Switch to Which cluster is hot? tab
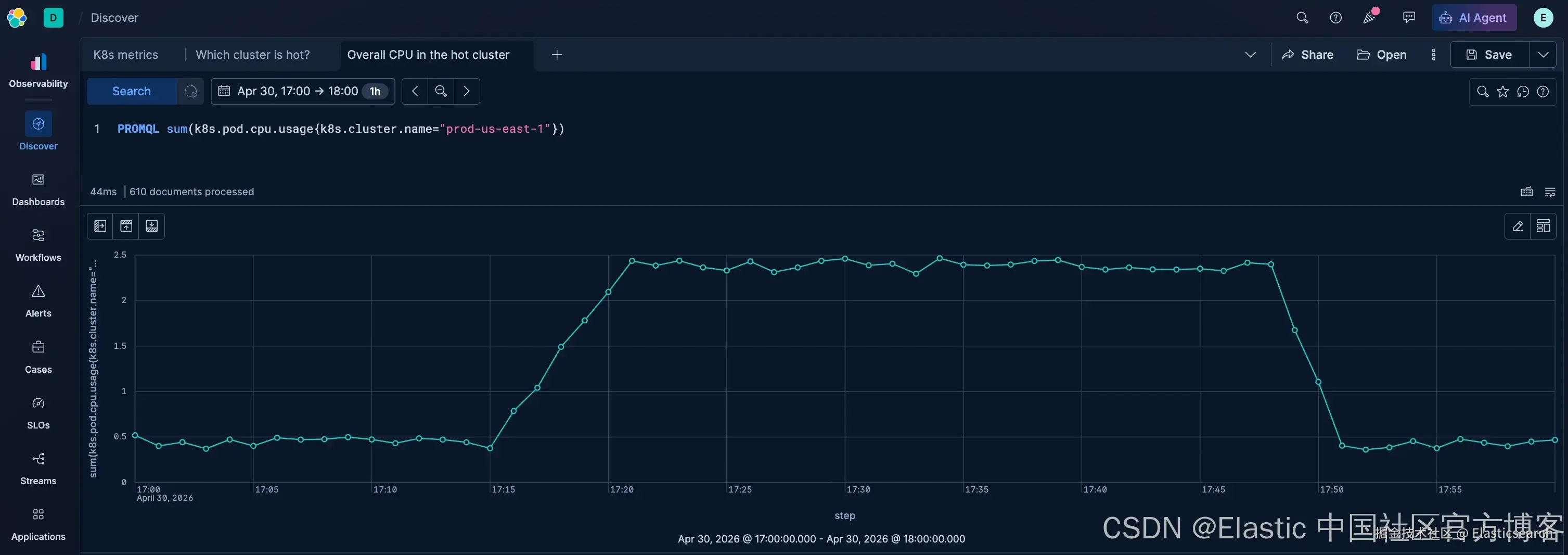 [x=253, y=55]
